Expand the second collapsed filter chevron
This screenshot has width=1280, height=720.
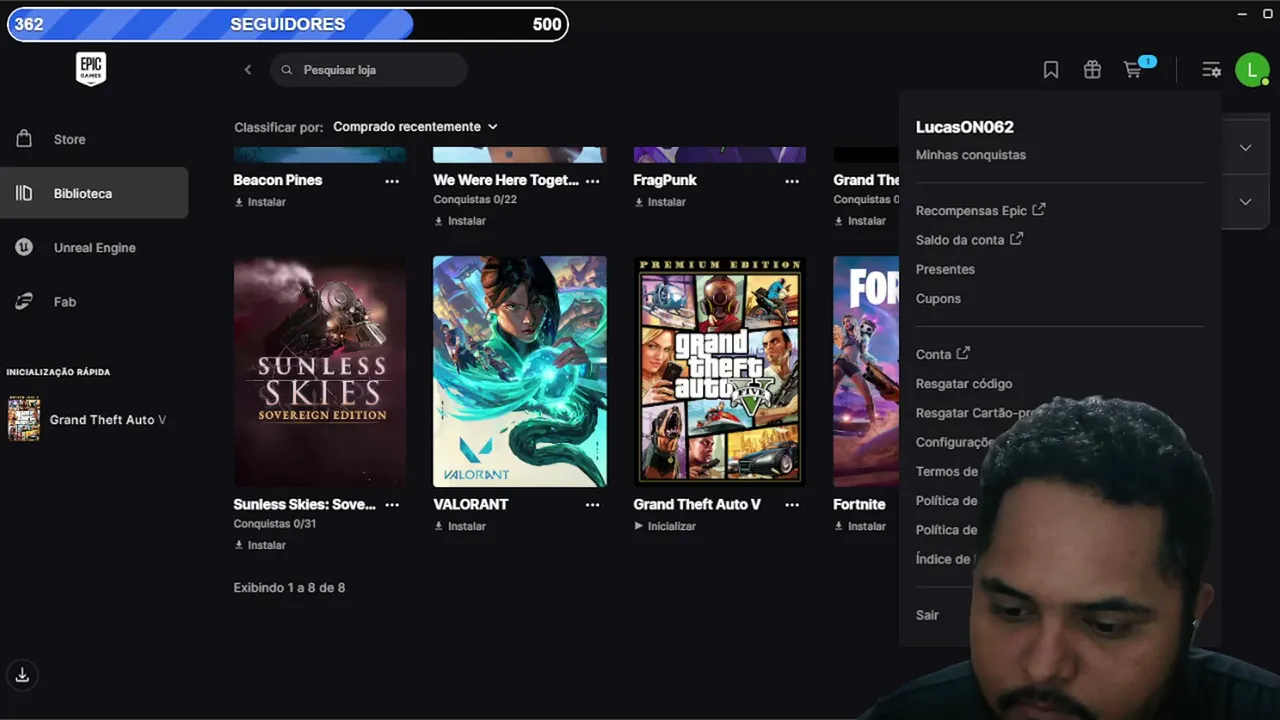[1245, 201]
